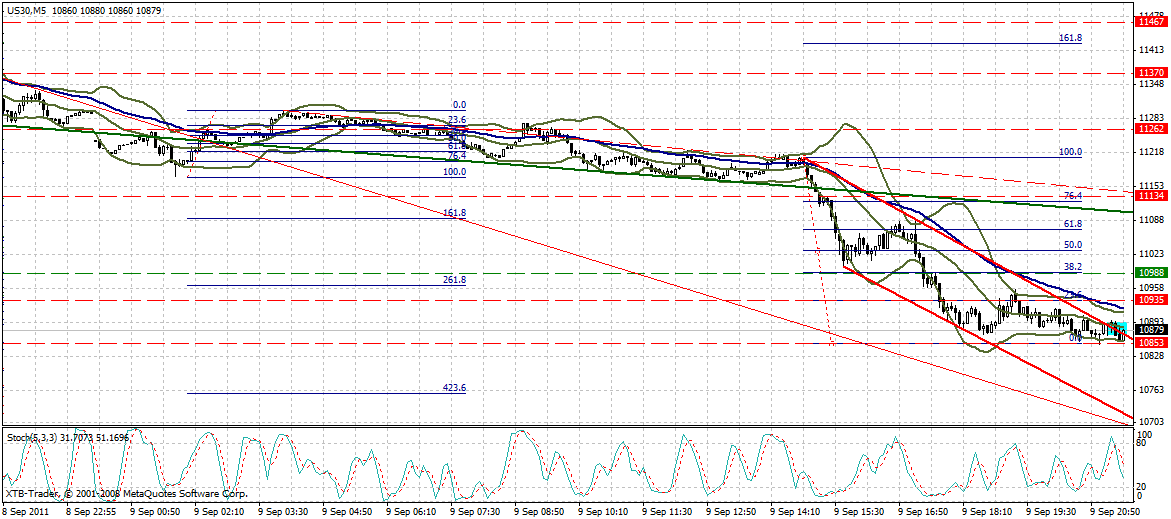
Task: Select the 10853 red price tag
Action: [x=1149, y=343]
